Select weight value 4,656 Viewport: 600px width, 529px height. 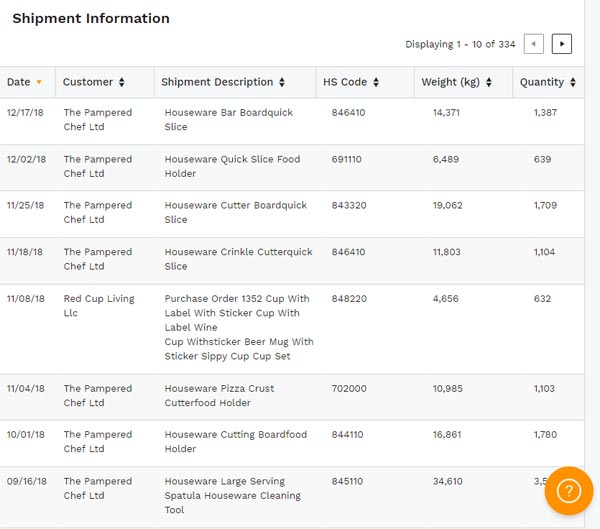445,299
